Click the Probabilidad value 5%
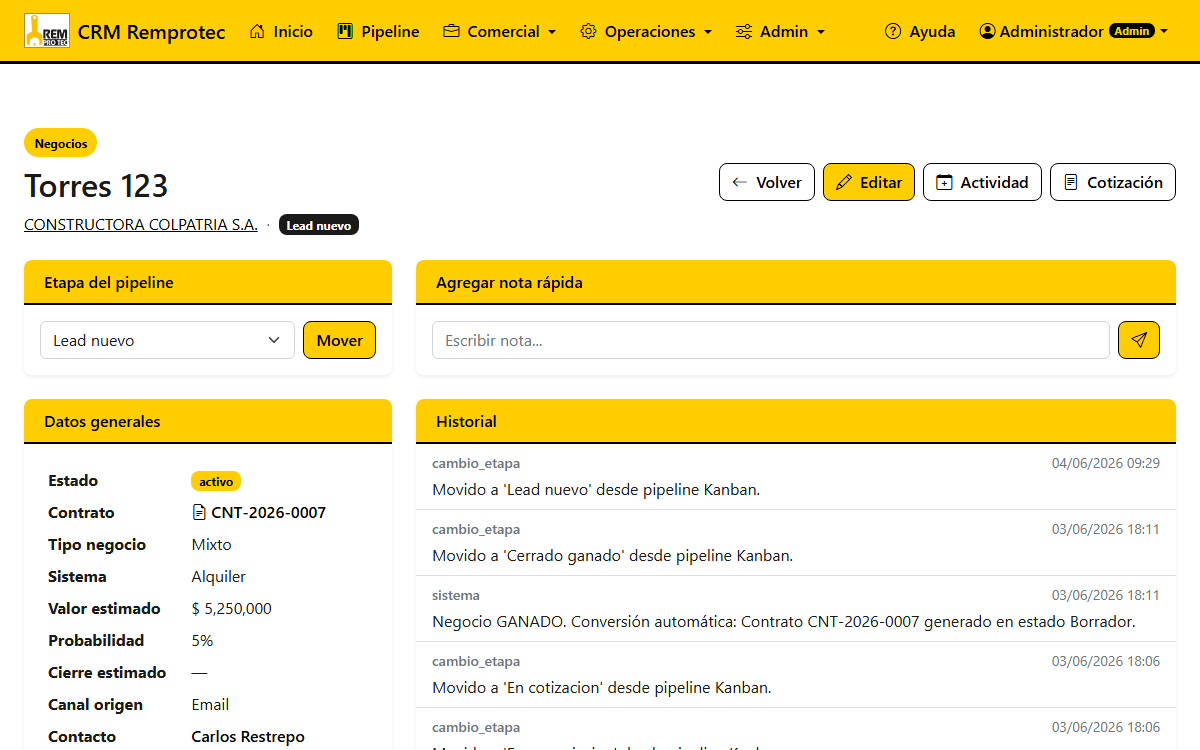Viewport: 1200px width, 750px height. coord(202,640)
